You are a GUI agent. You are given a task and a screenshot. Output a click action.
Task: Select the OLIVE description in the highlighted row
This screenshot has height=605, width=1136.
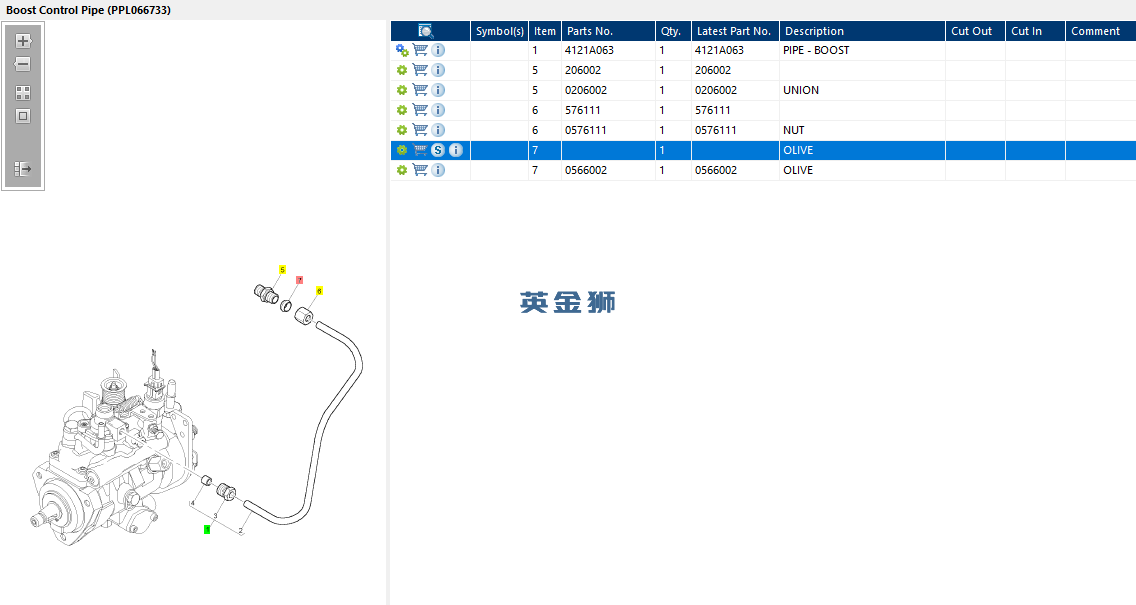point(862,150)
